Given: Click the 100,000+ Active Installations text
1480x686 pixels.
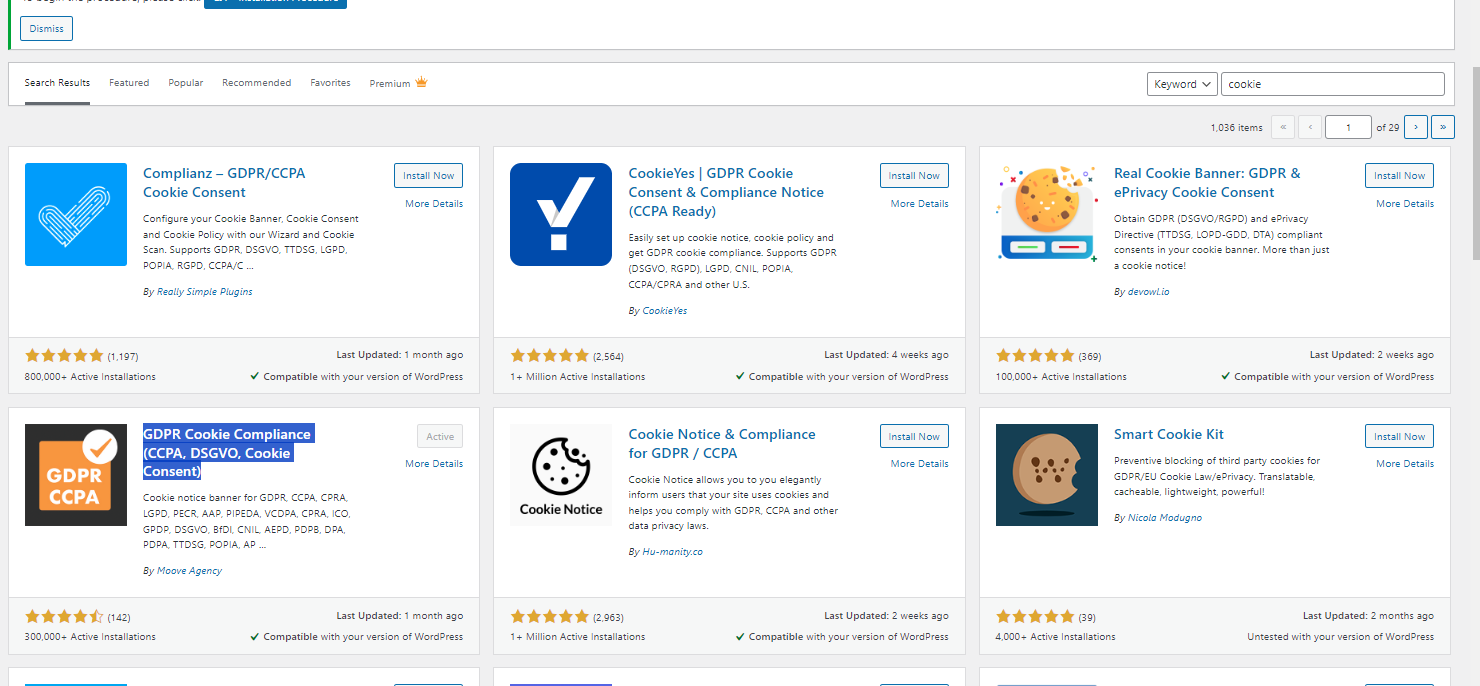Looking at the screenshot, I should [x=1061, y=377].
